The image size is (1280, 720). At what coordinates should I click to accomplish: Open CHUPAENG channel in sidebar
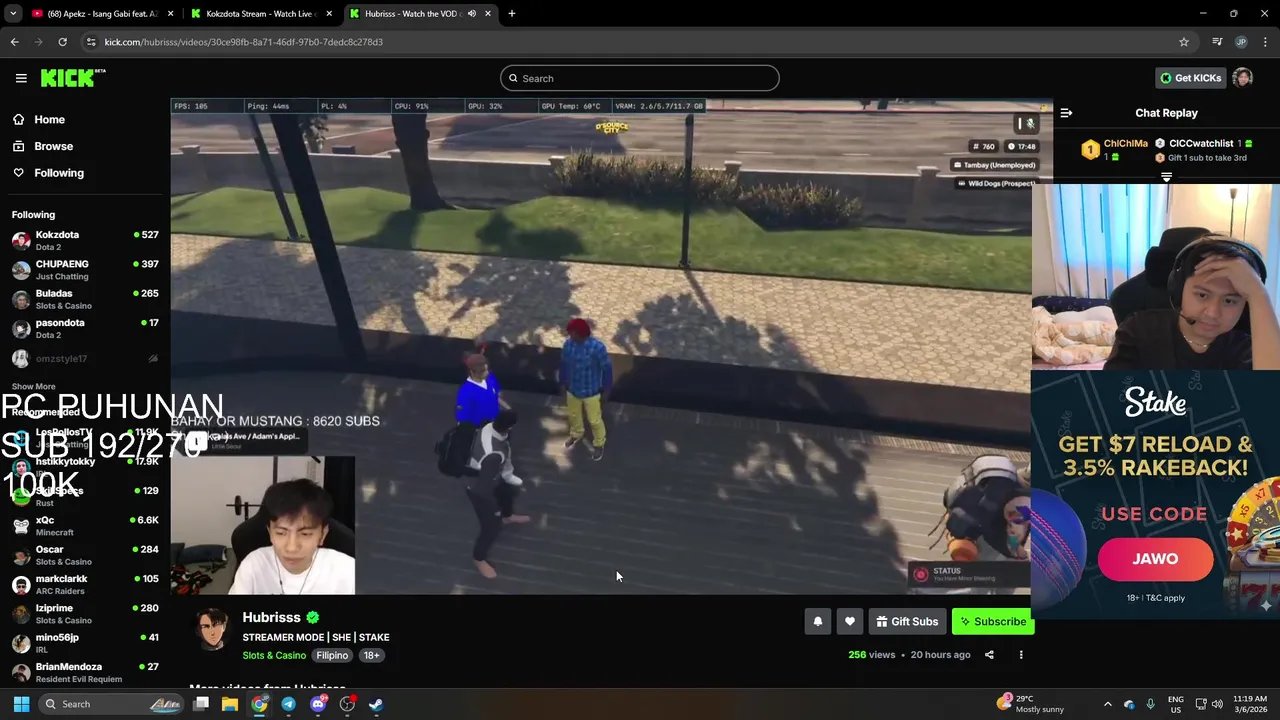coord(85,270)
